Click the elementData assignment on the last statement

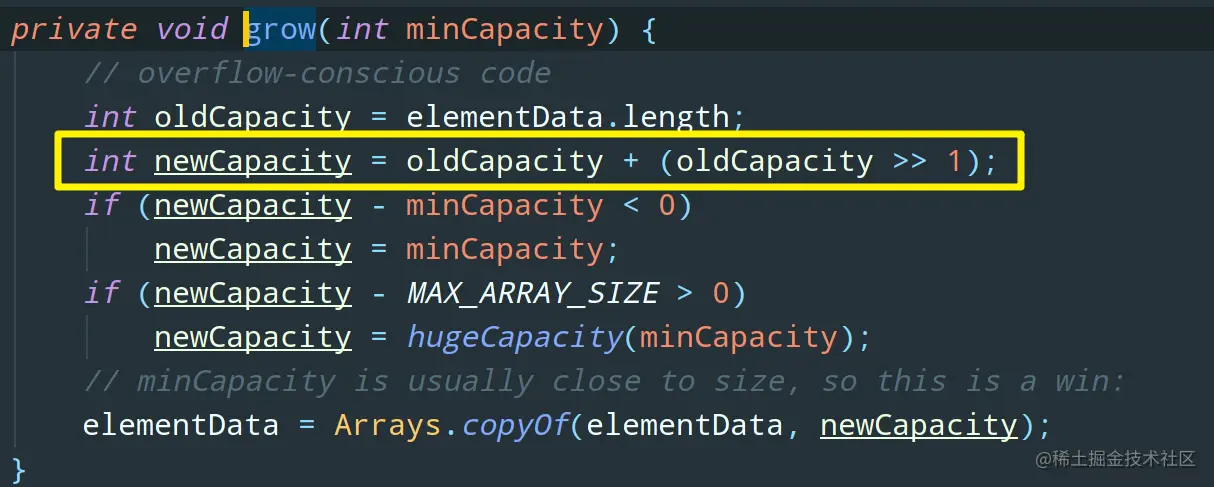point(181,425)
